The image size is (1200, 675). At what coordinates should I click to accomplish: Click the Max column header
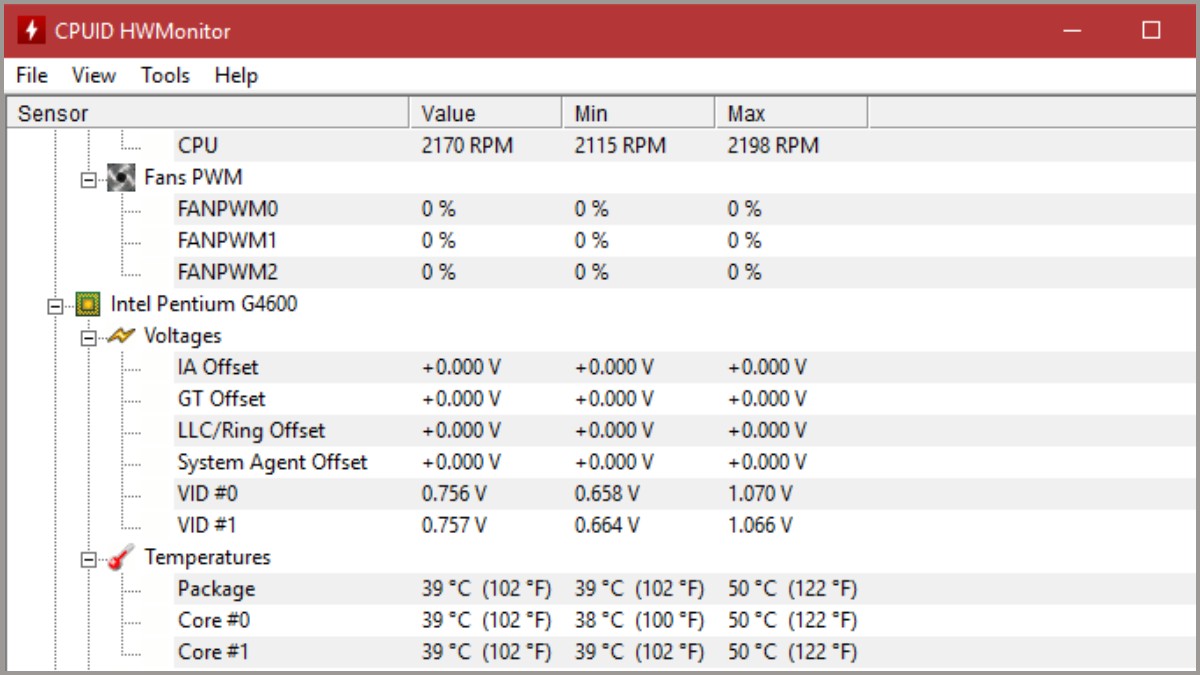click(x=792, y=113)
